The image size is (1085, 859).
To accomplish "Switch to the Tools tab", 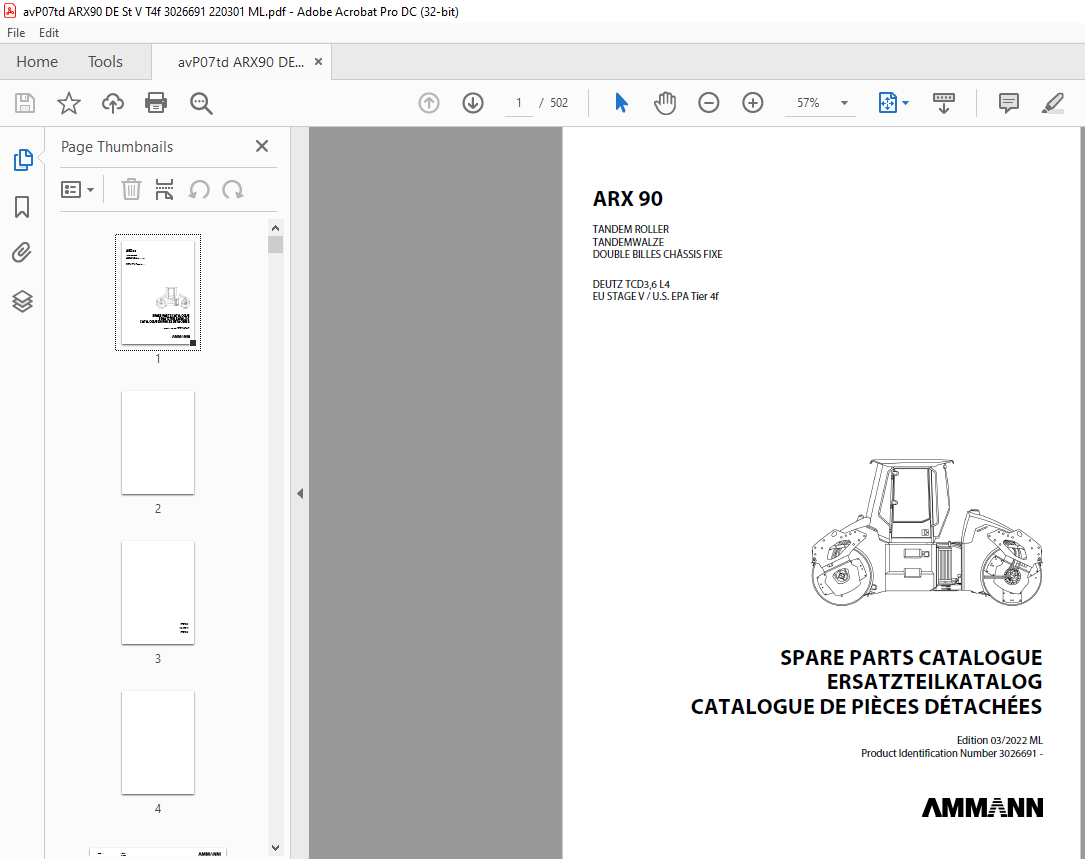I will pos(105,62).
